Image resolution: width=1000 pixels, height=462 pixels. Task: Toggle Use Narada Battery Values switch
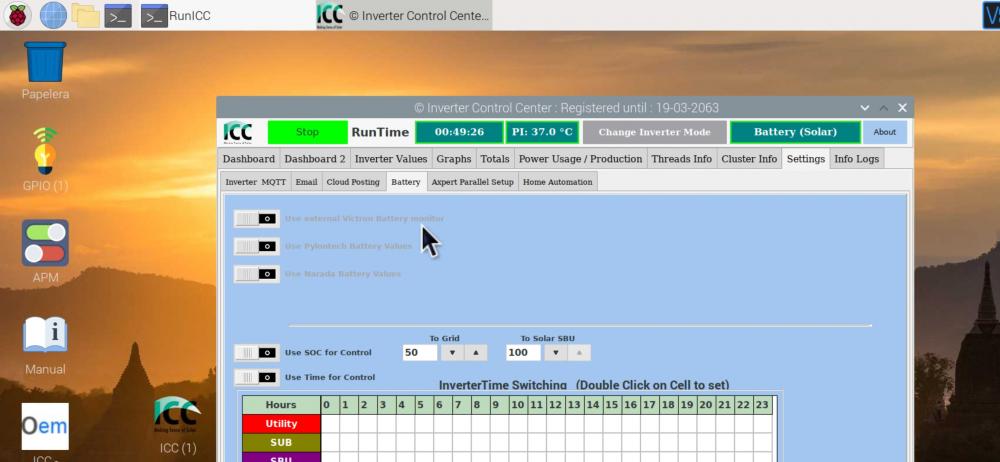point(256,274)
